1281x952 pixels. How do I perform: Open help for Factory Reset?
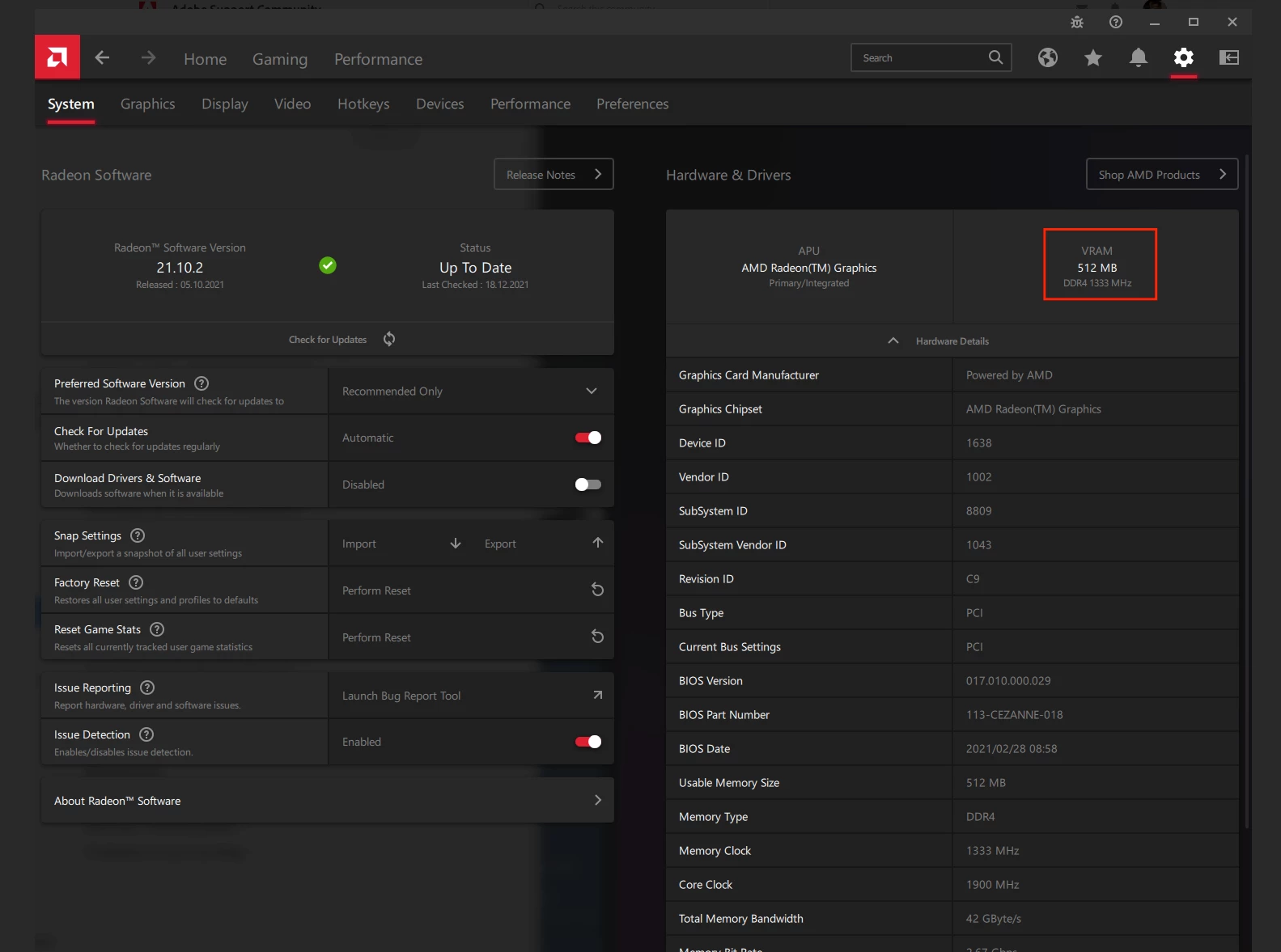coord(136,582)
